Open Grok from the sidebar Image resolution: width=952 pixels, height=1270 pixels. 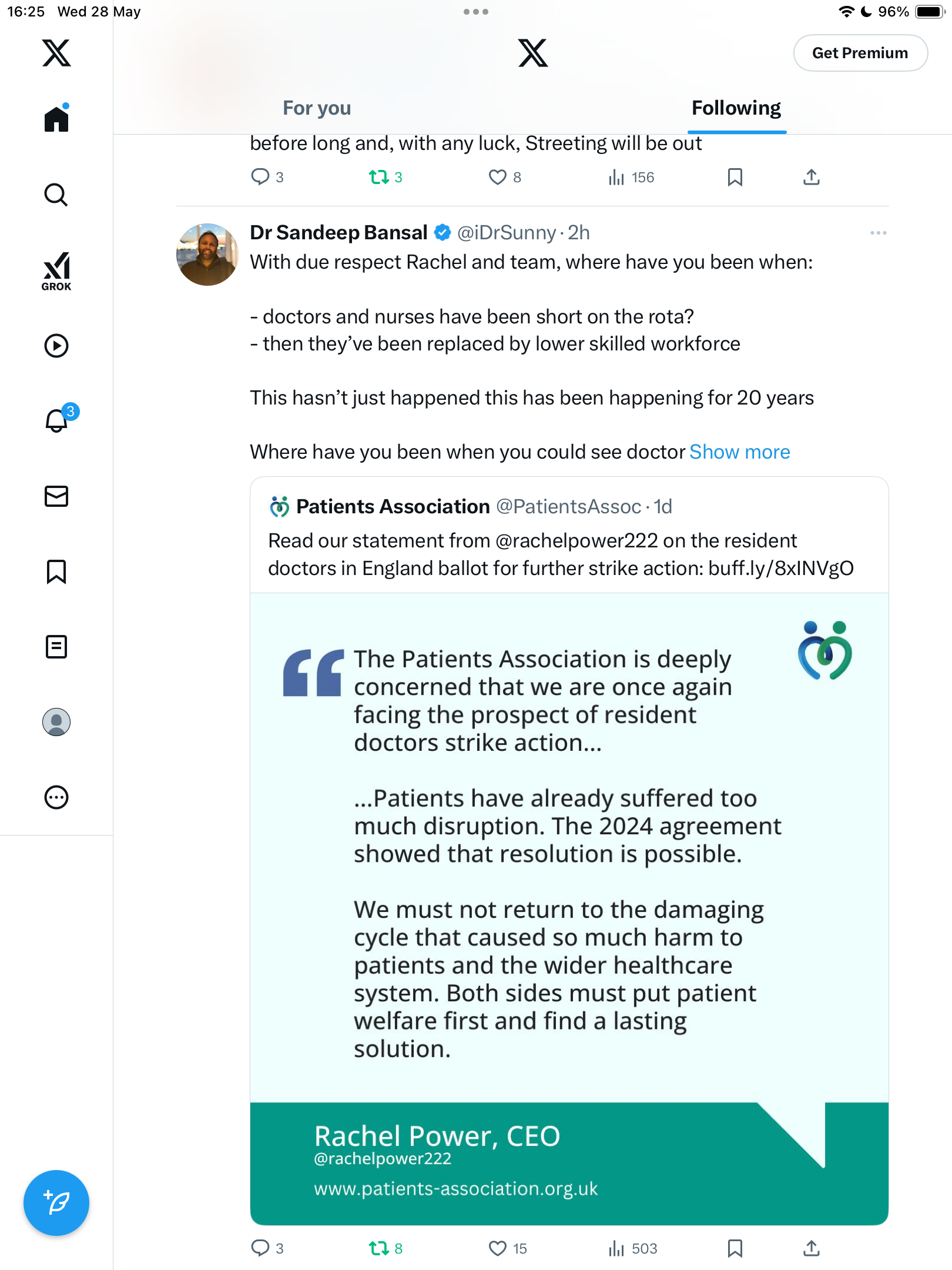[x=56, y=271]
